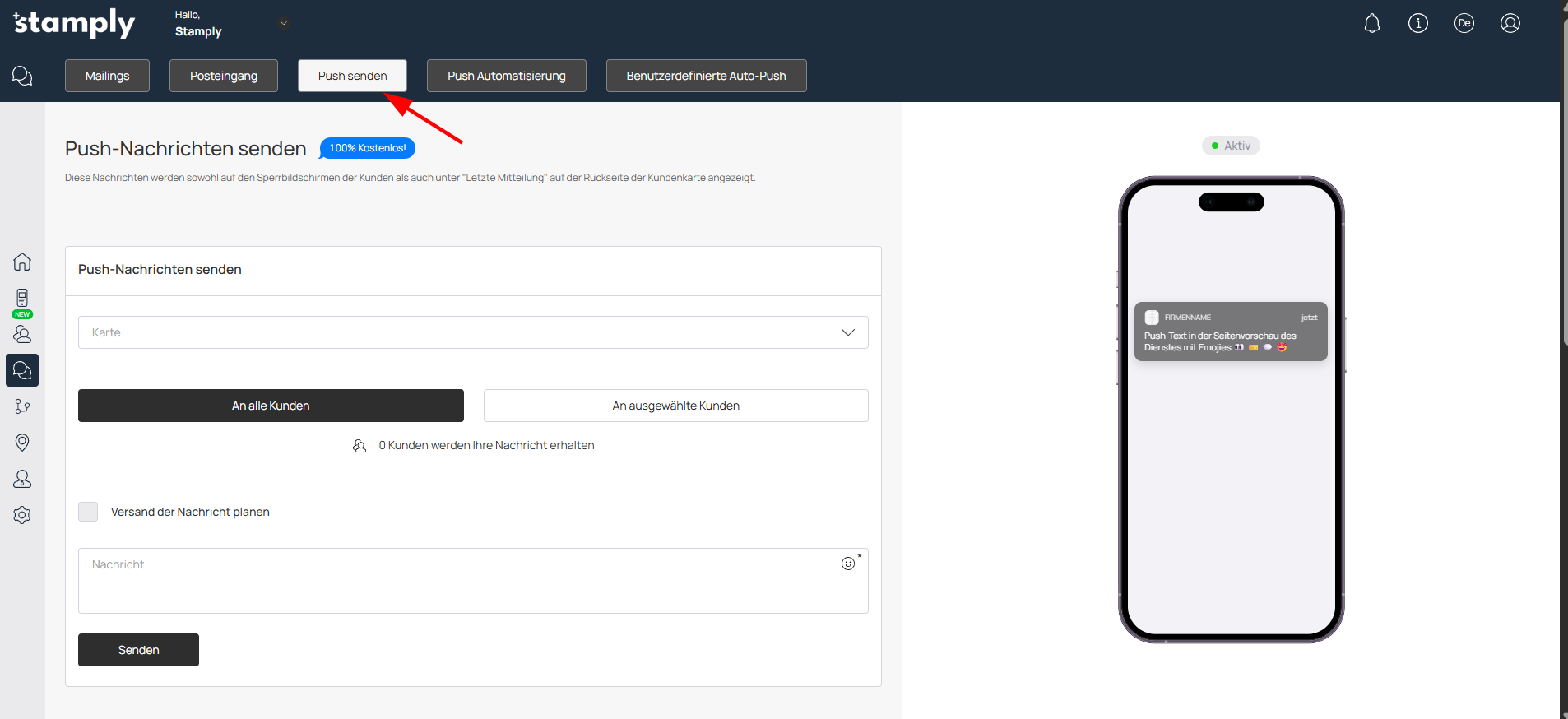
Task: Switch to the Push Automatisierung tab
Action: click(506, 76)
